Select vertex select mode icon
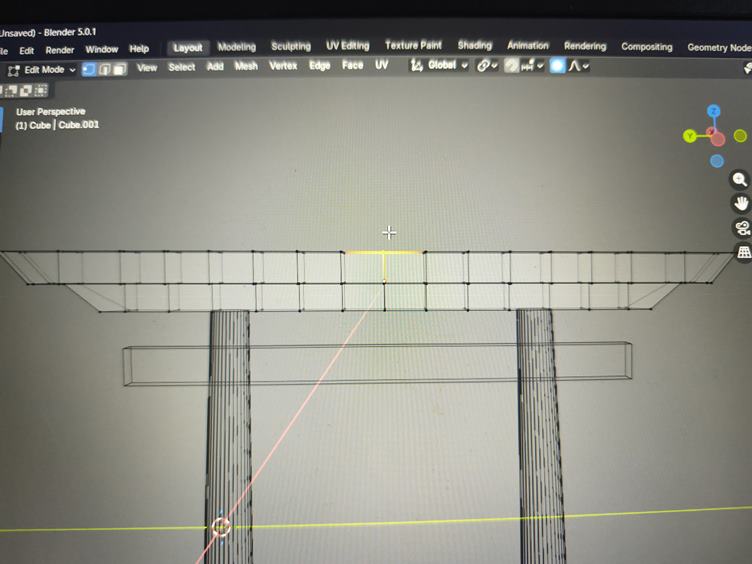The height and width of the screenshot is (564, 752). click(x=88, y=69)
